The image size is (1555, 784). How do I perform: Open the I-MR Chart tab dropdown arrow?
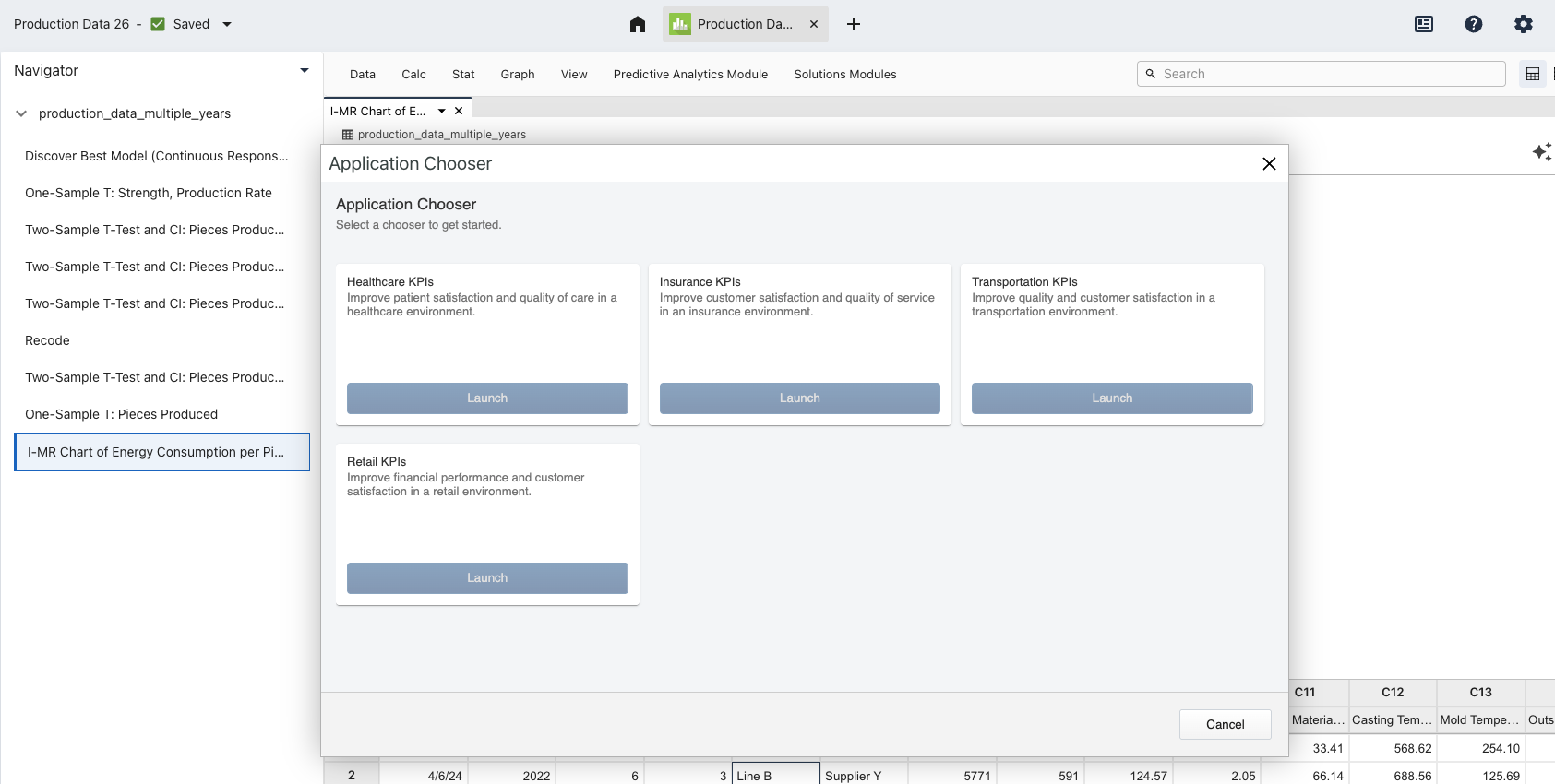tap(442, 111)
